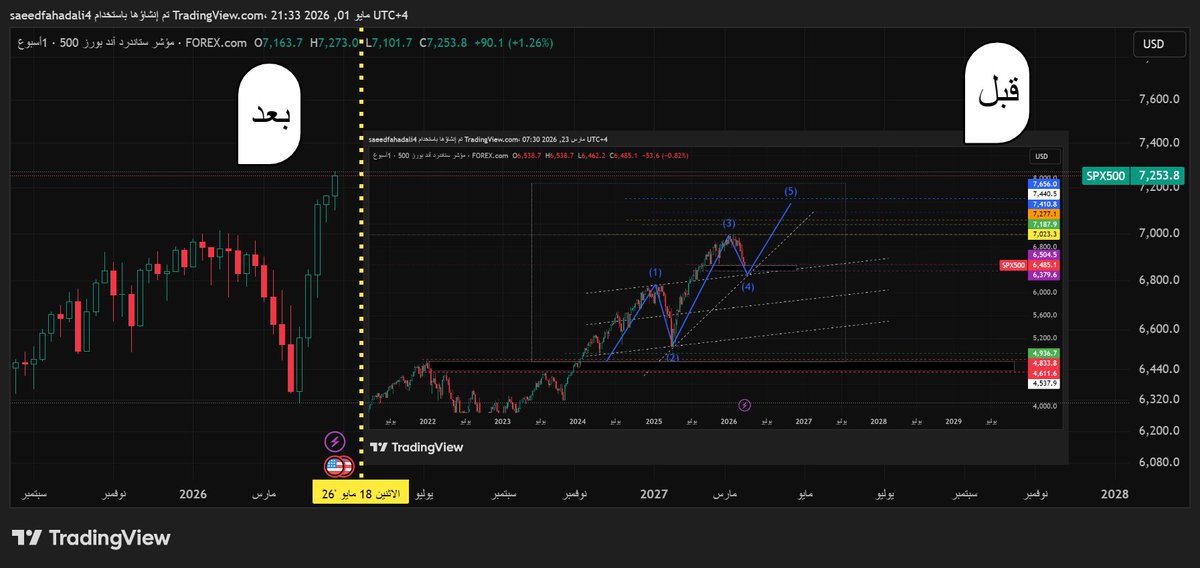Click the wave (2) label in embedded chart
Viewport: 1200px width, 568px height.
[672, 357]
